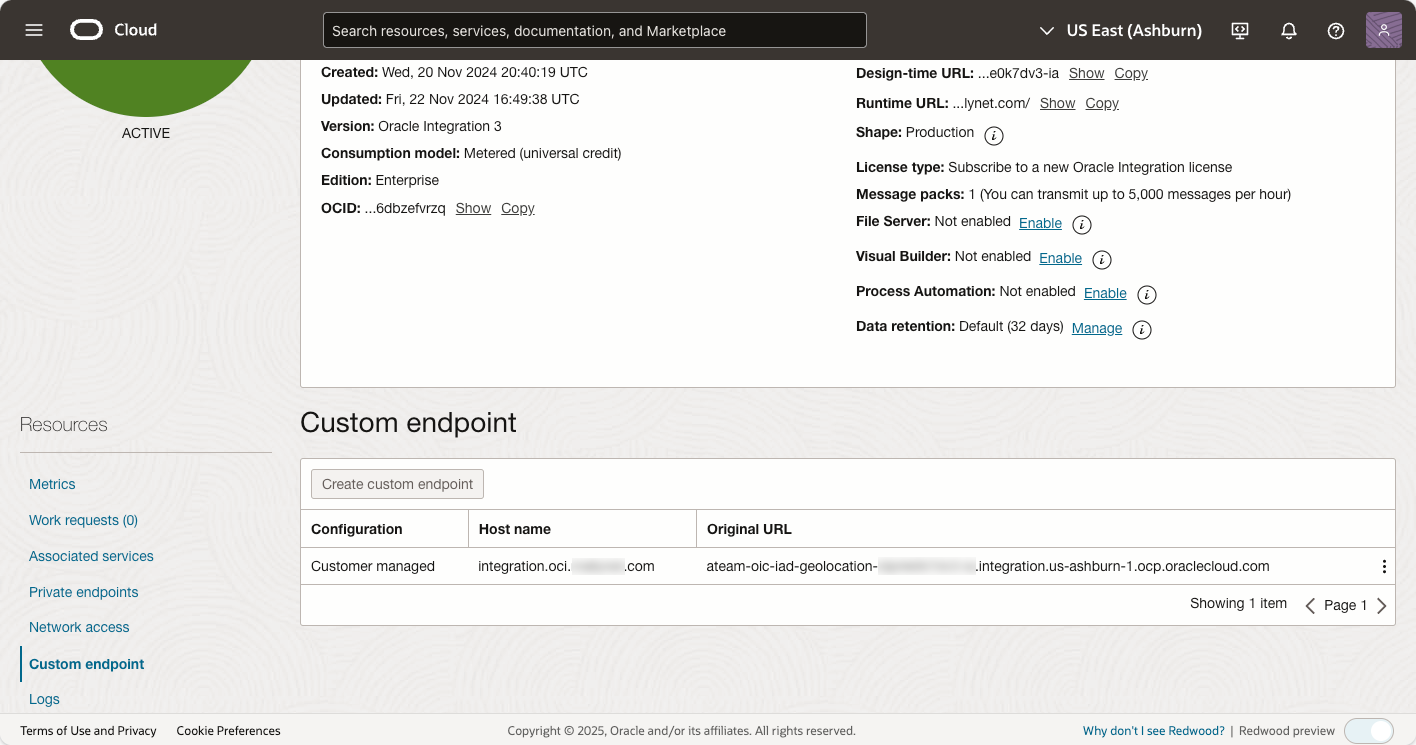Viewport: 1416px width, 745px height.
Task: Select Metrics in Resources list
Action: click(x=52, y=484)
